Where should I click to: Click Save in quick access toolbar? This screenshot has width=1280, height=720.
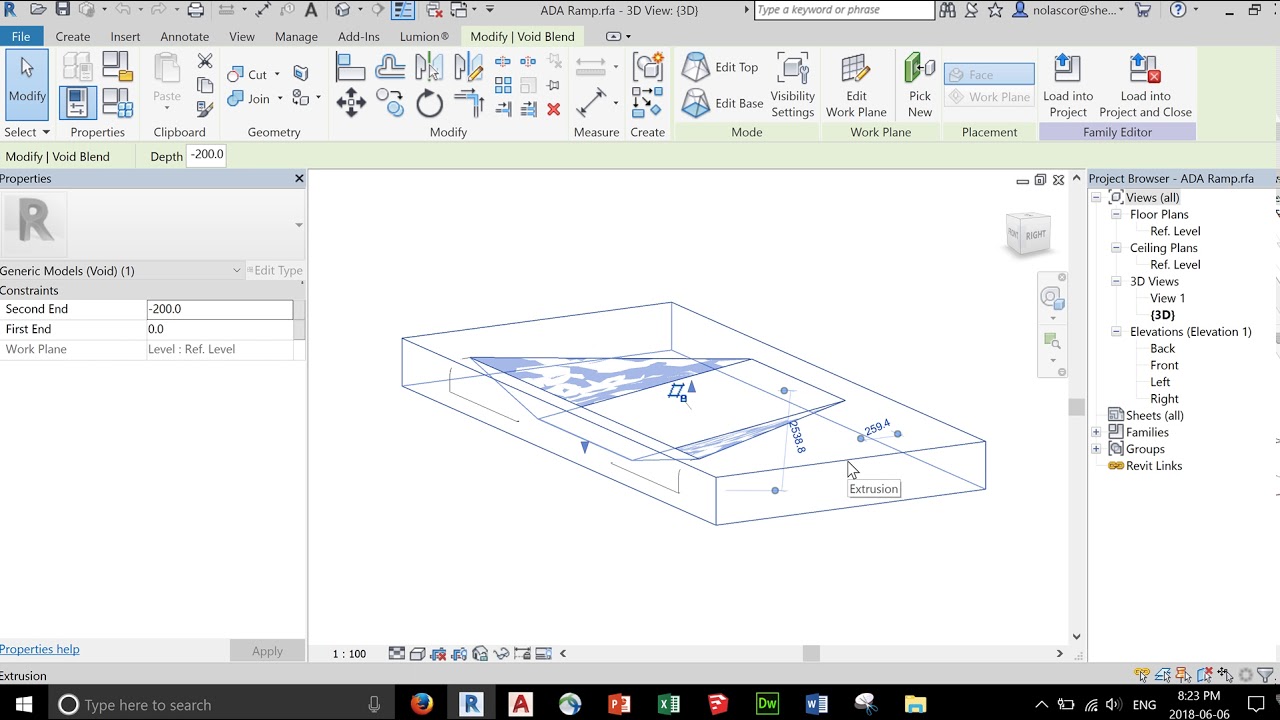62,10
